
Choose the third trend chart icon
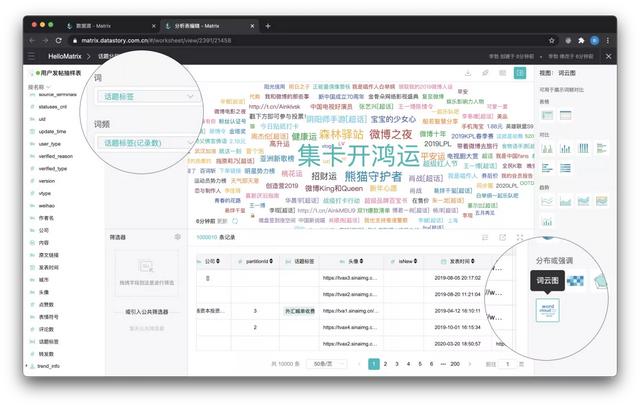(x=584, y=201)
